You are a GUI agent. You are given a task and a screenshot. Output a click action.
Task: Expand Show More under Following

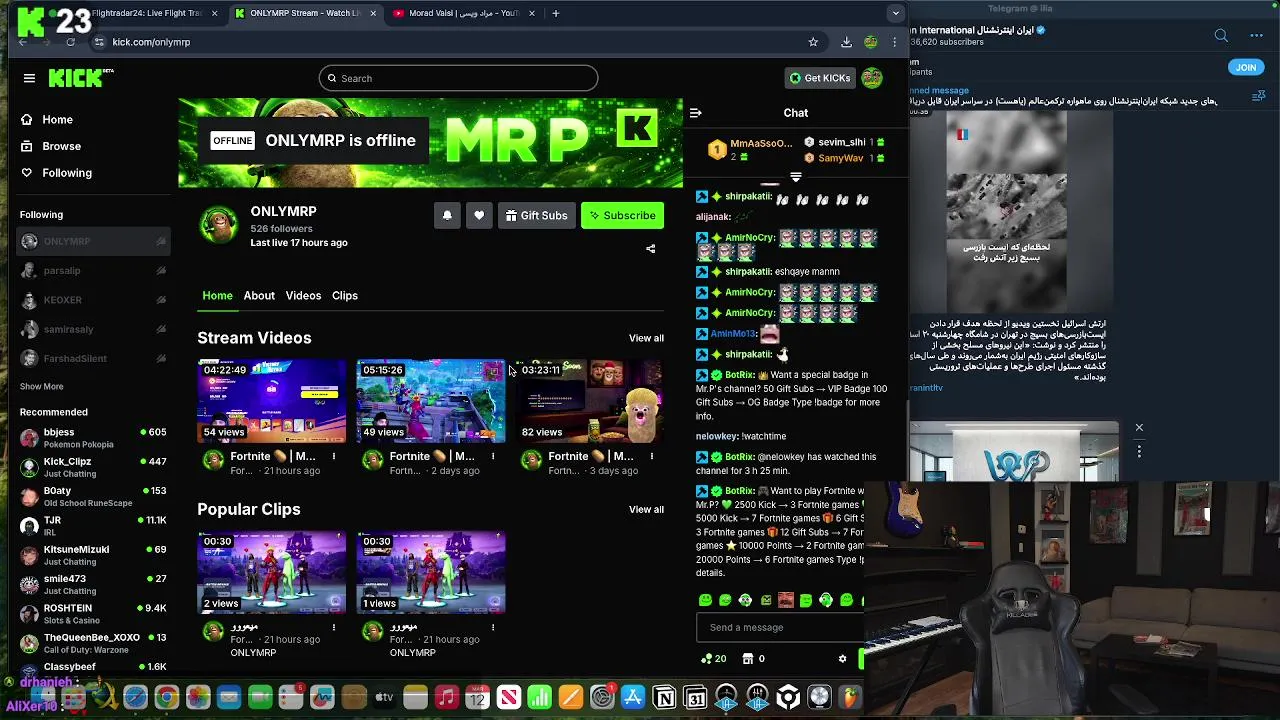41,386
